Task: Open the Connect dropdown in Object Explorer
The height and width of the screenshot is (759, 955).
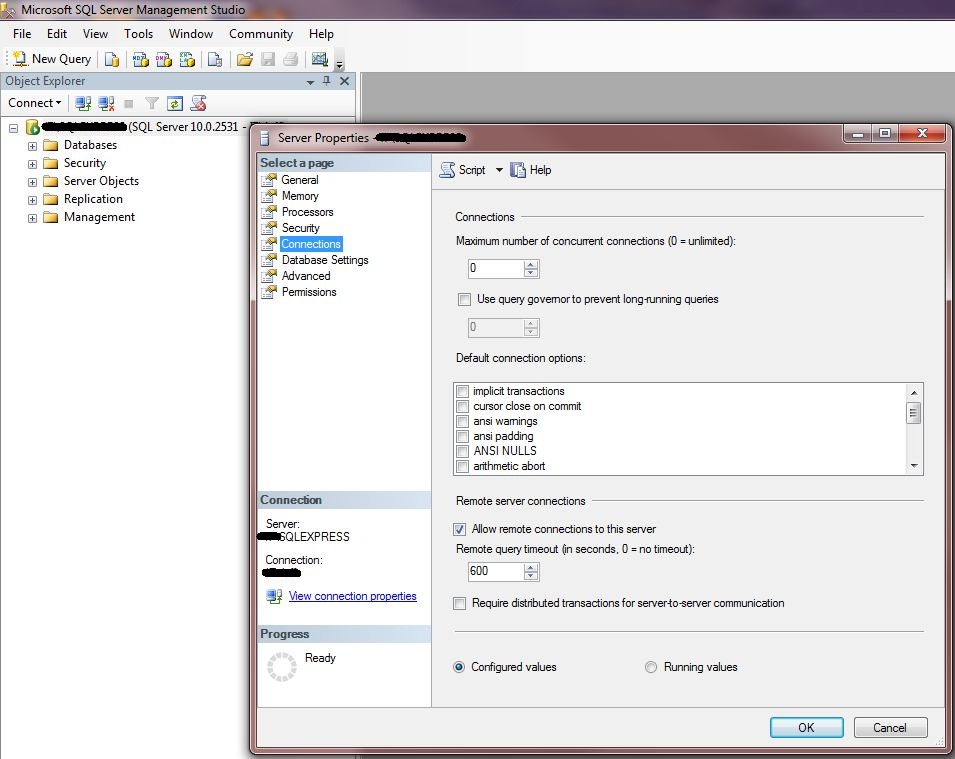Action: (35, 103)
